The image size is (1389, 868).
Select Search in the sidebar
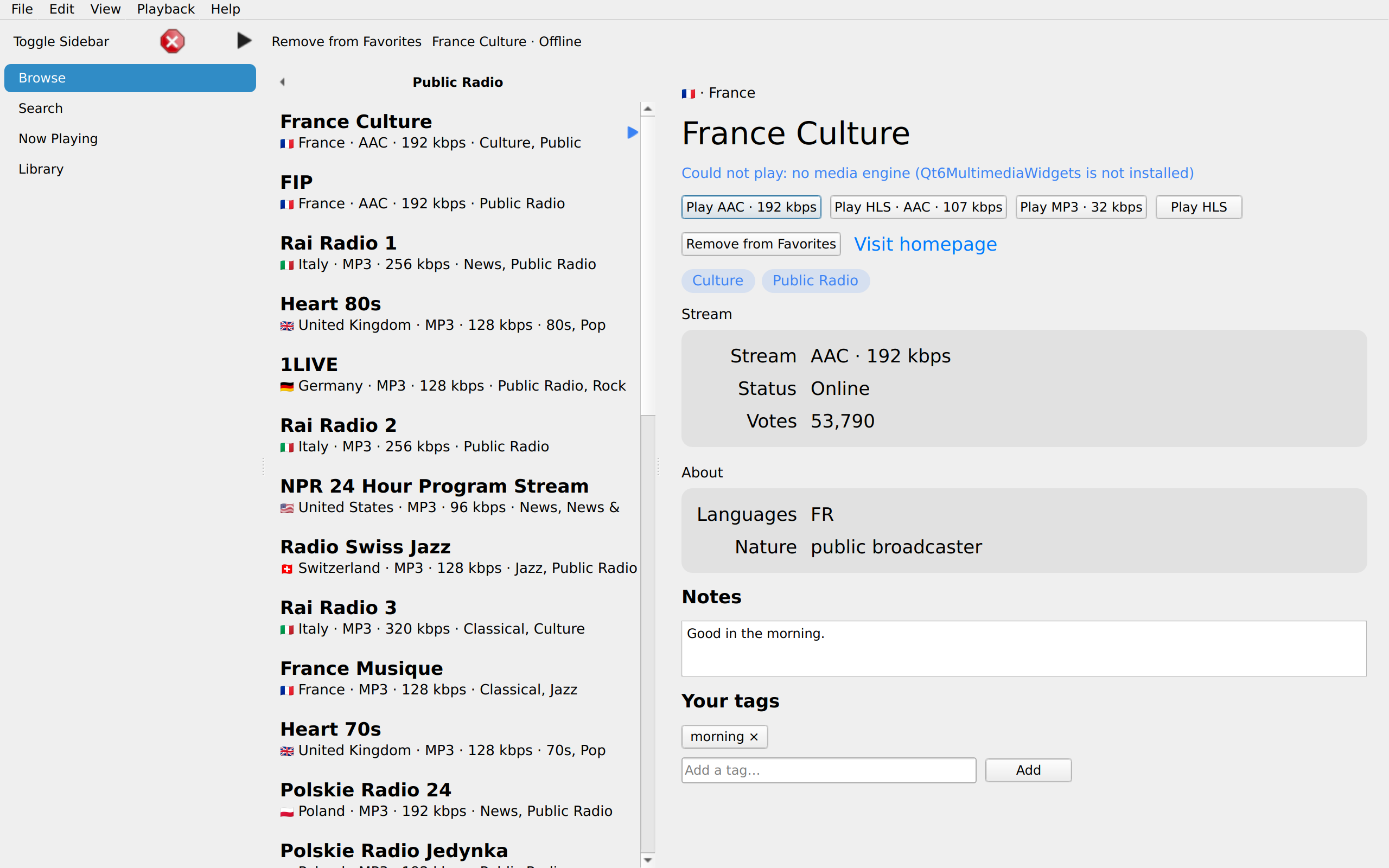tap(130, 108)
